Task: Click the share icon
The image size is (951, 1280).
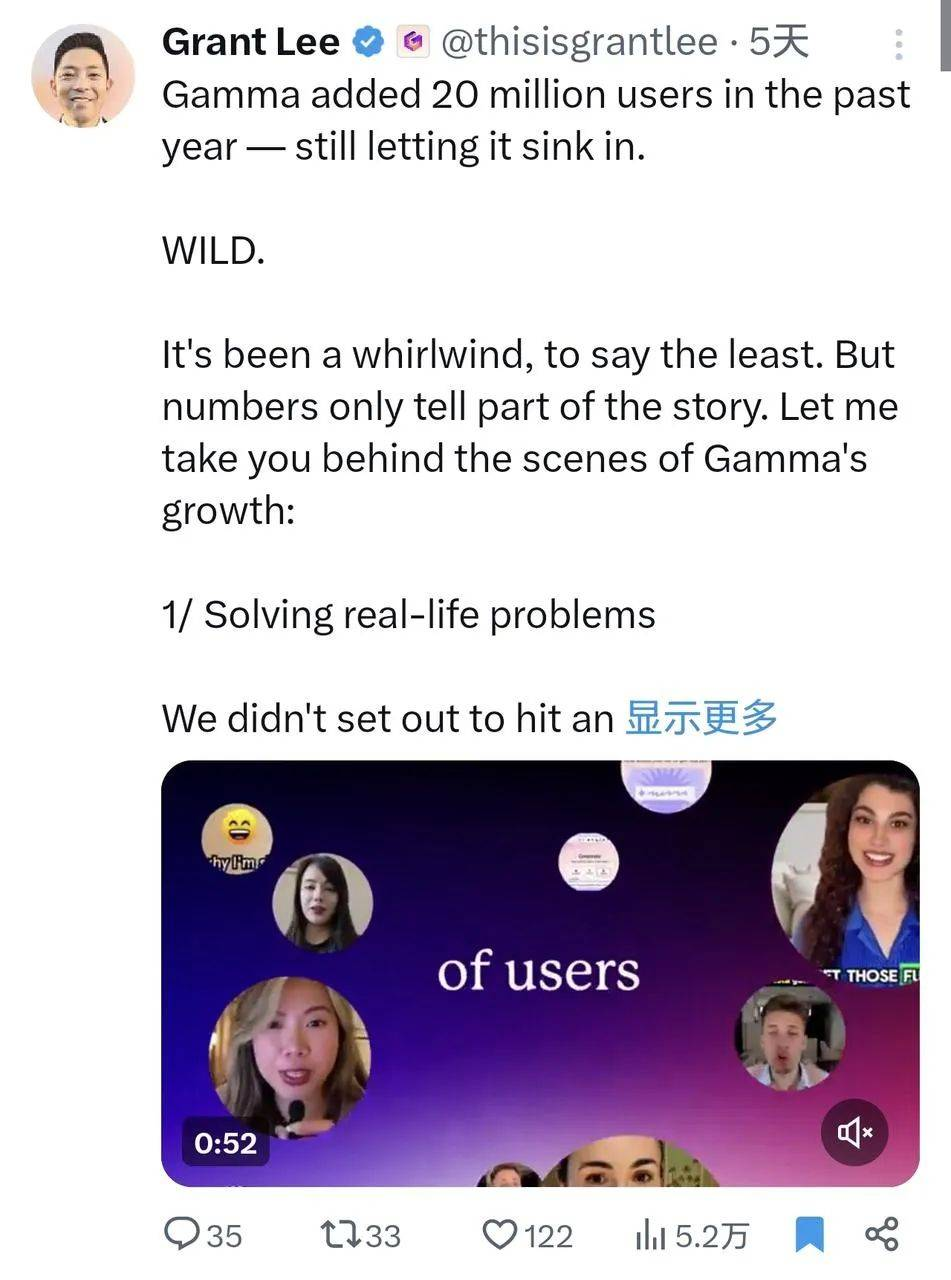Action: [881, 1234]
